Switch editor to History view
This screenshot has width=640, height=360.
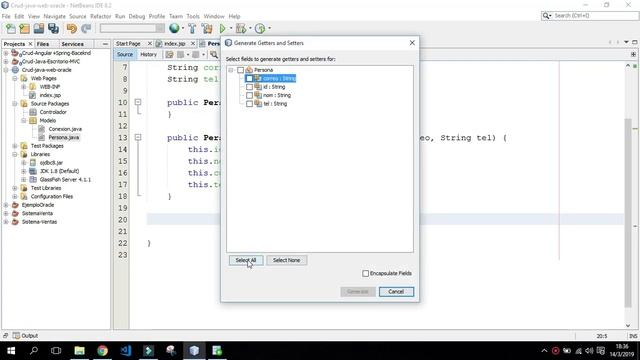[x=149, y=54]
